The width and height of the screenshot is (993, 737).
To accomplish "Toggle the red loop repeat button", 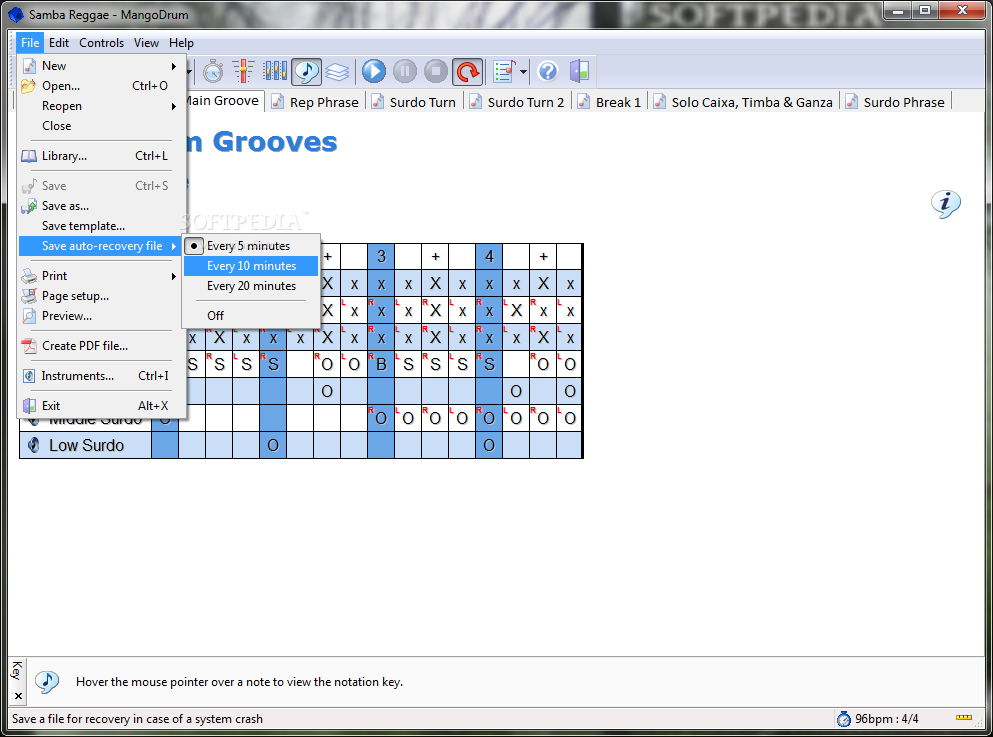I will [x=468, y=72].
